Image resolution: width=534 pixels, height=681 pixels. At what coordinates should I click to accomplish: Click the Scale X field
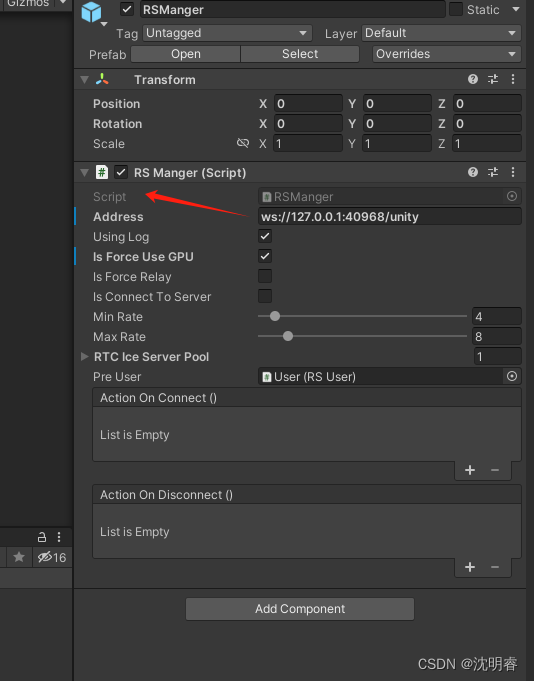point(308,143)
